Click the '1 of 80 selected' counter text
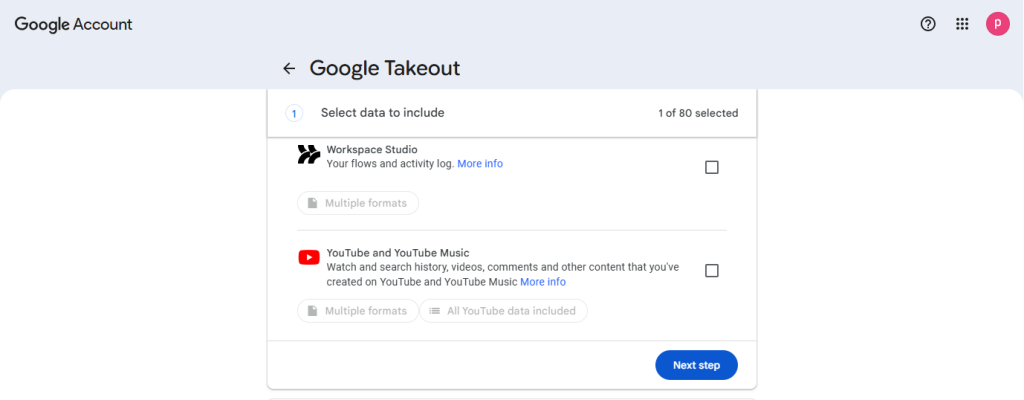The width and height of the screenshot is (1024, 400). [x=698, y=113]
